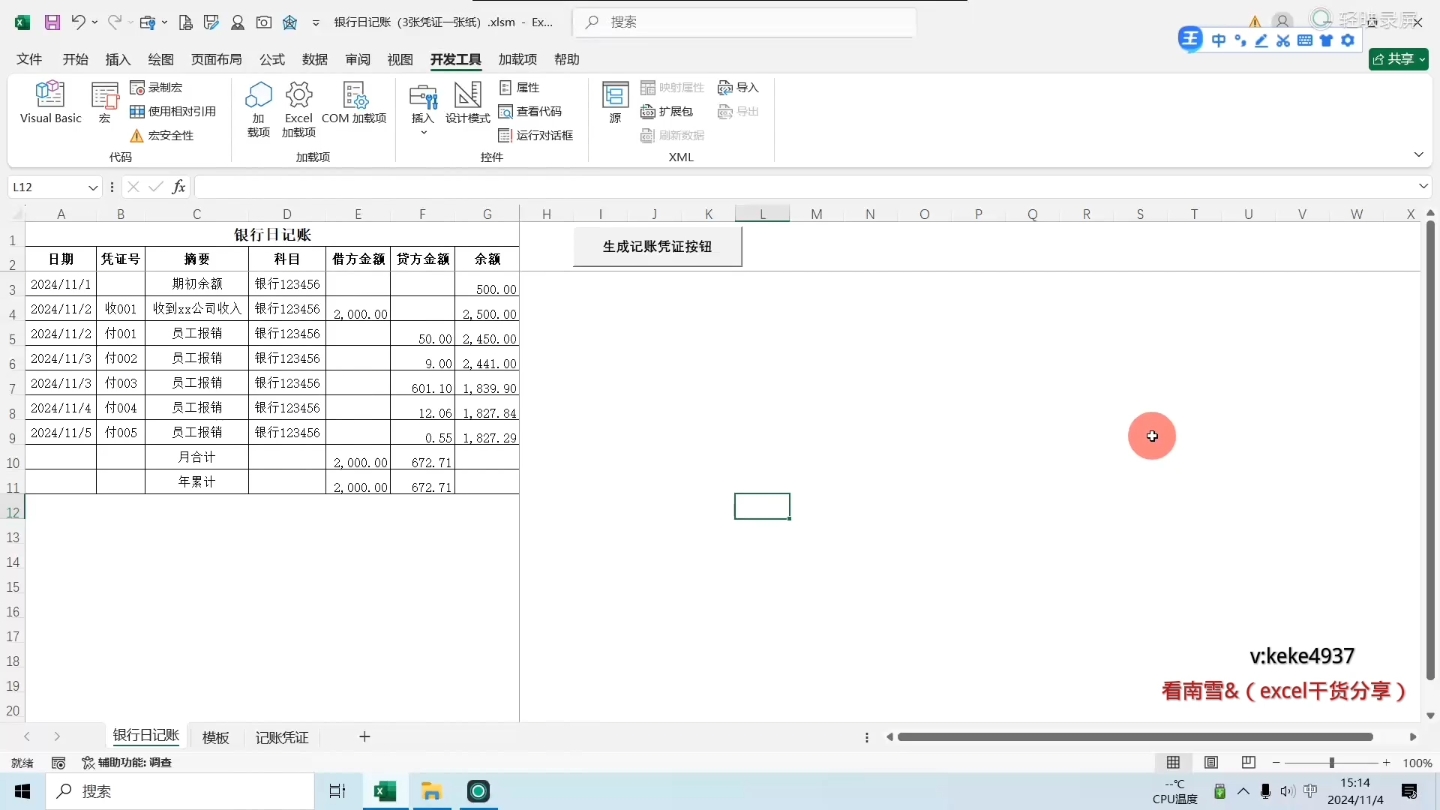Image resolution: width=1440 pixels, height=810 pixels.
Task: Switch to the 视图 View tab
Action: click(400, 60)
